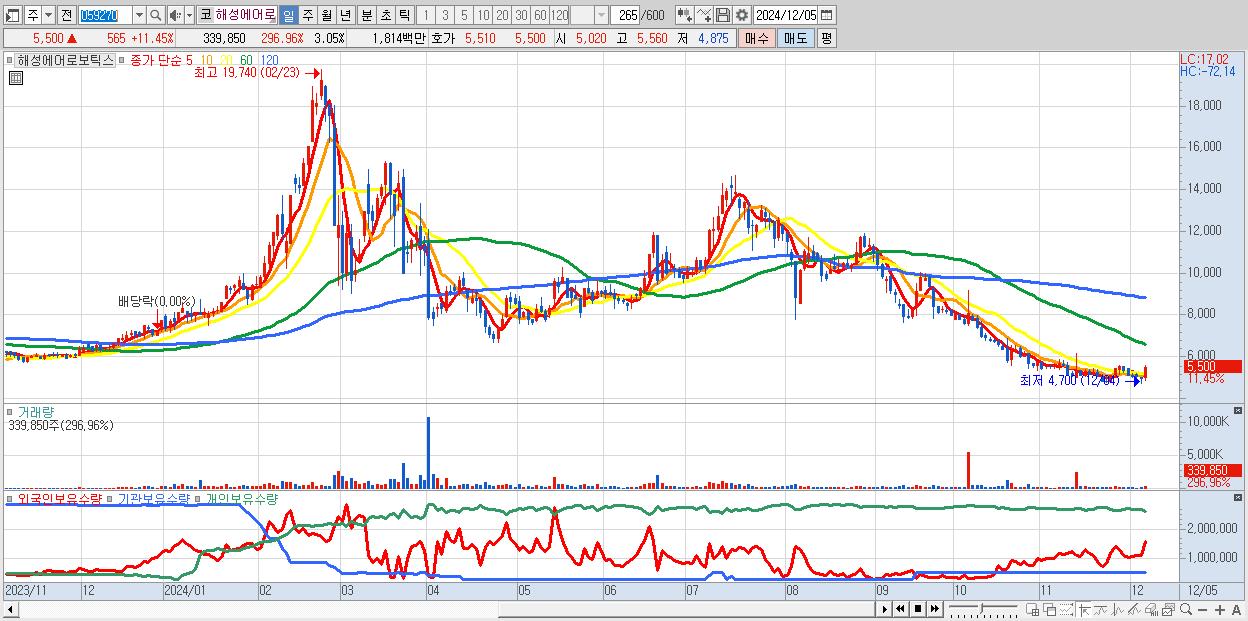Click the chart layout icon at top-left
This screenshot has height=621, width=1248.
coord(11,16)
